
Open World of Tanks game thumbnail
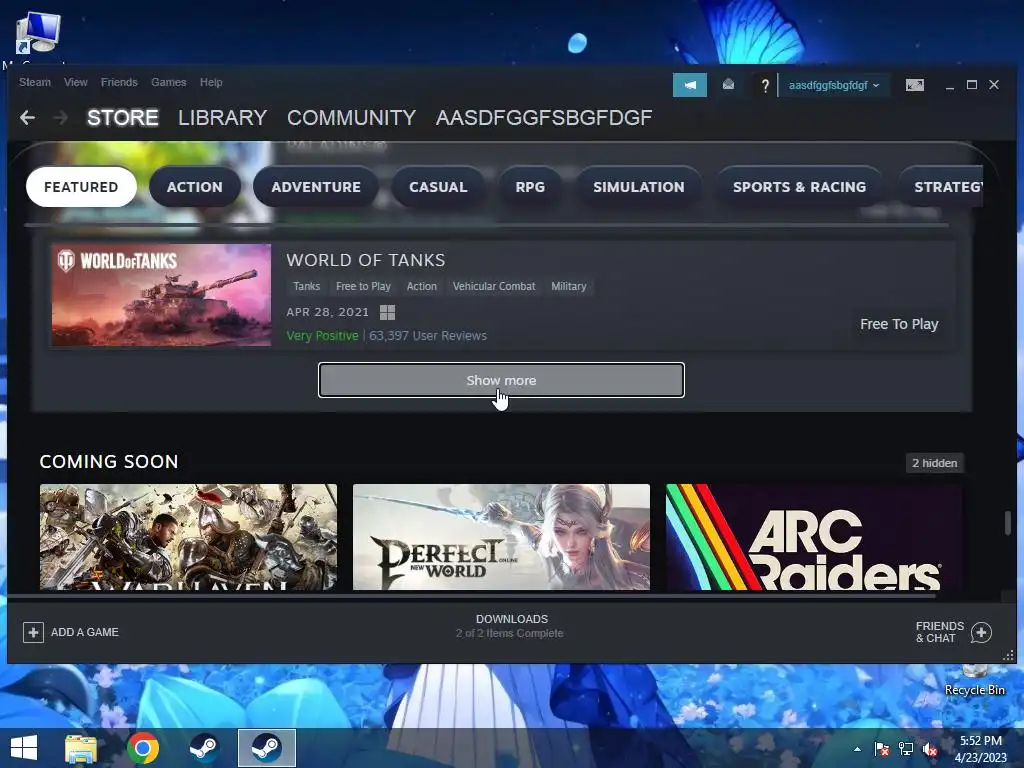click(x=161, y=295)
